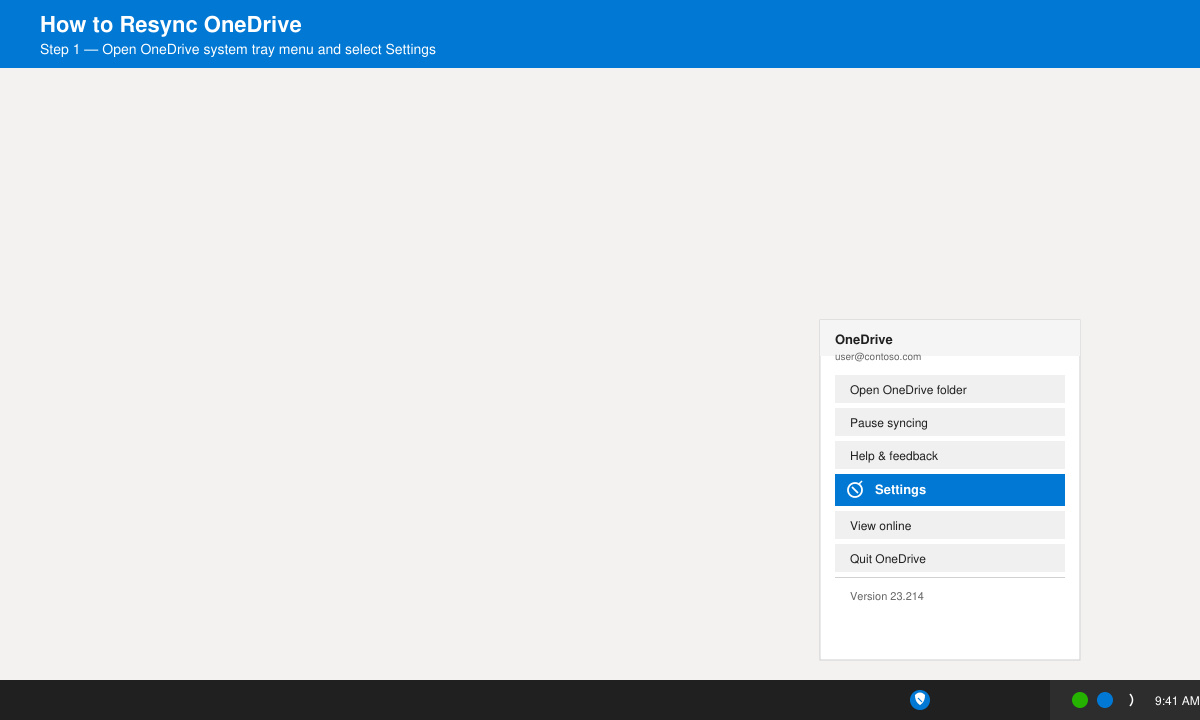
Task: Click the How to Resync OneDrive heading
Action: pyautogui.click(x=171, y=25)
